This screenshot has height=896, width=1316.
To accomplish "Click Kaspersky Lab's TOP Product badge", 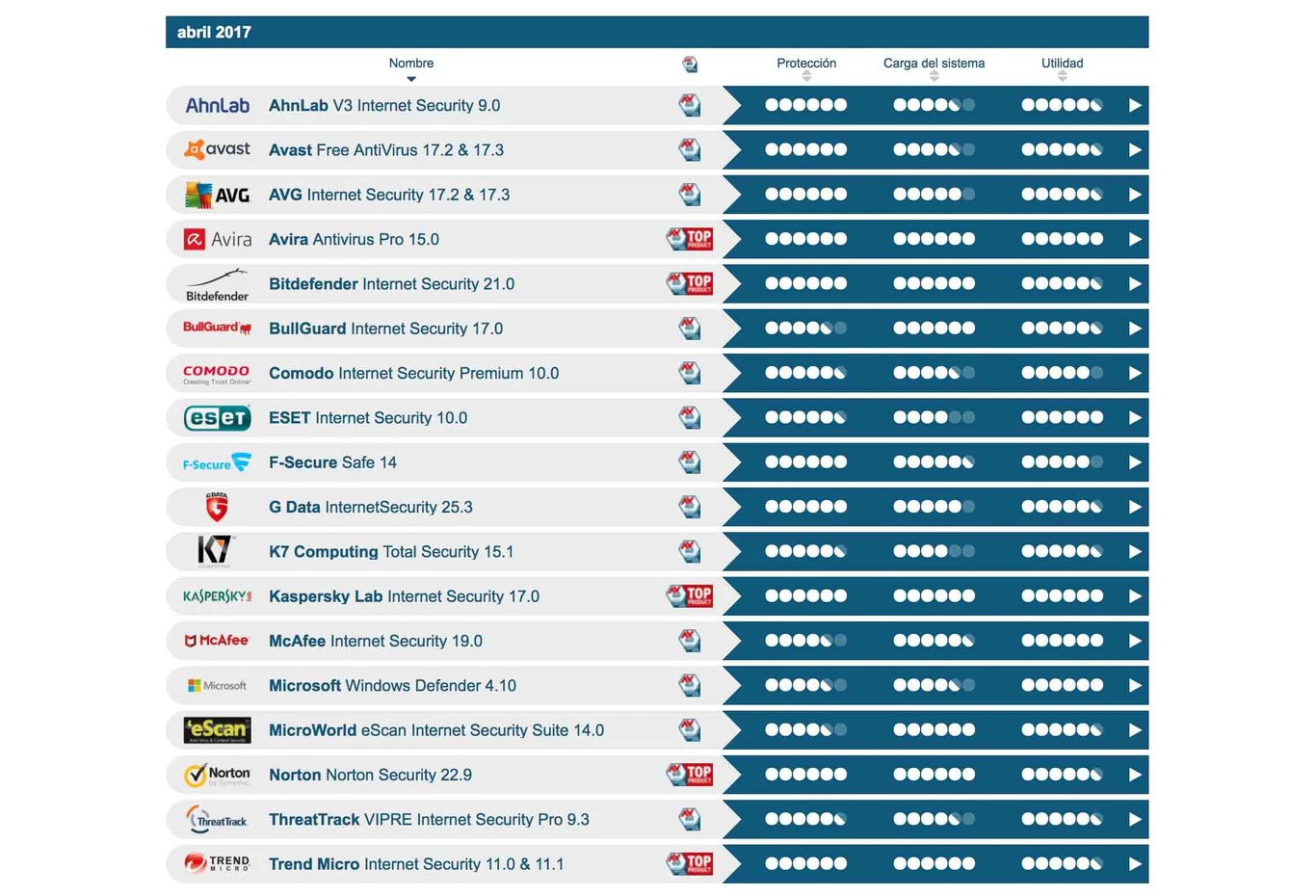I will click(690, 596).
